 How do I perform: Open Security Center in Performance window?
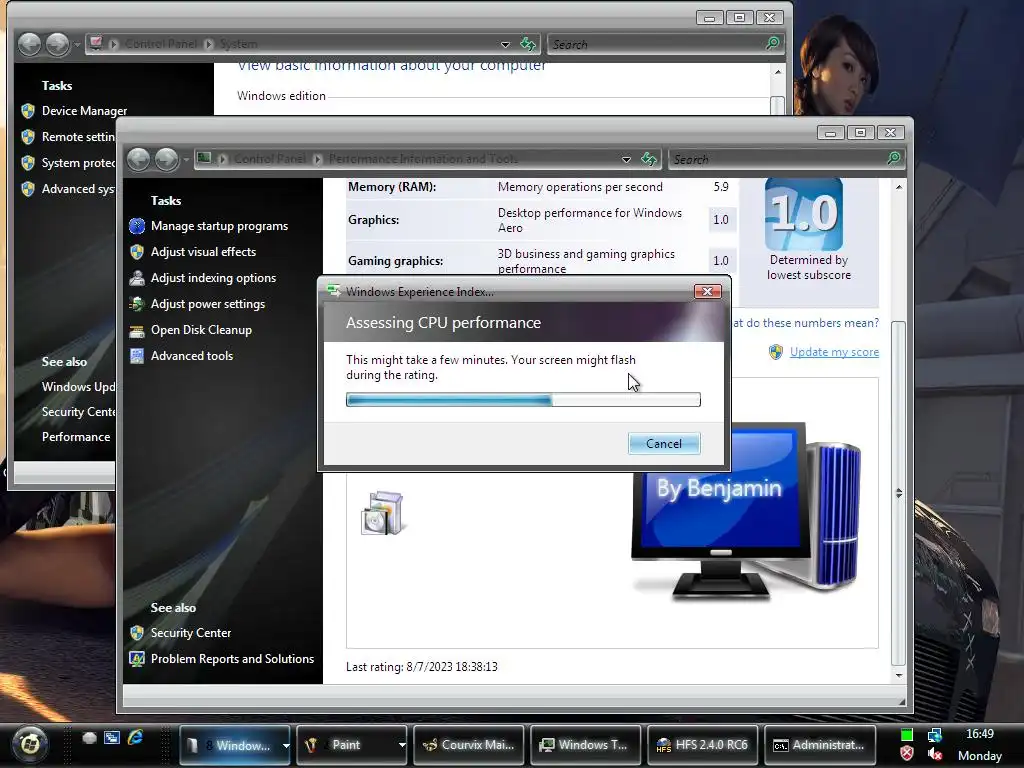[191, 633]
